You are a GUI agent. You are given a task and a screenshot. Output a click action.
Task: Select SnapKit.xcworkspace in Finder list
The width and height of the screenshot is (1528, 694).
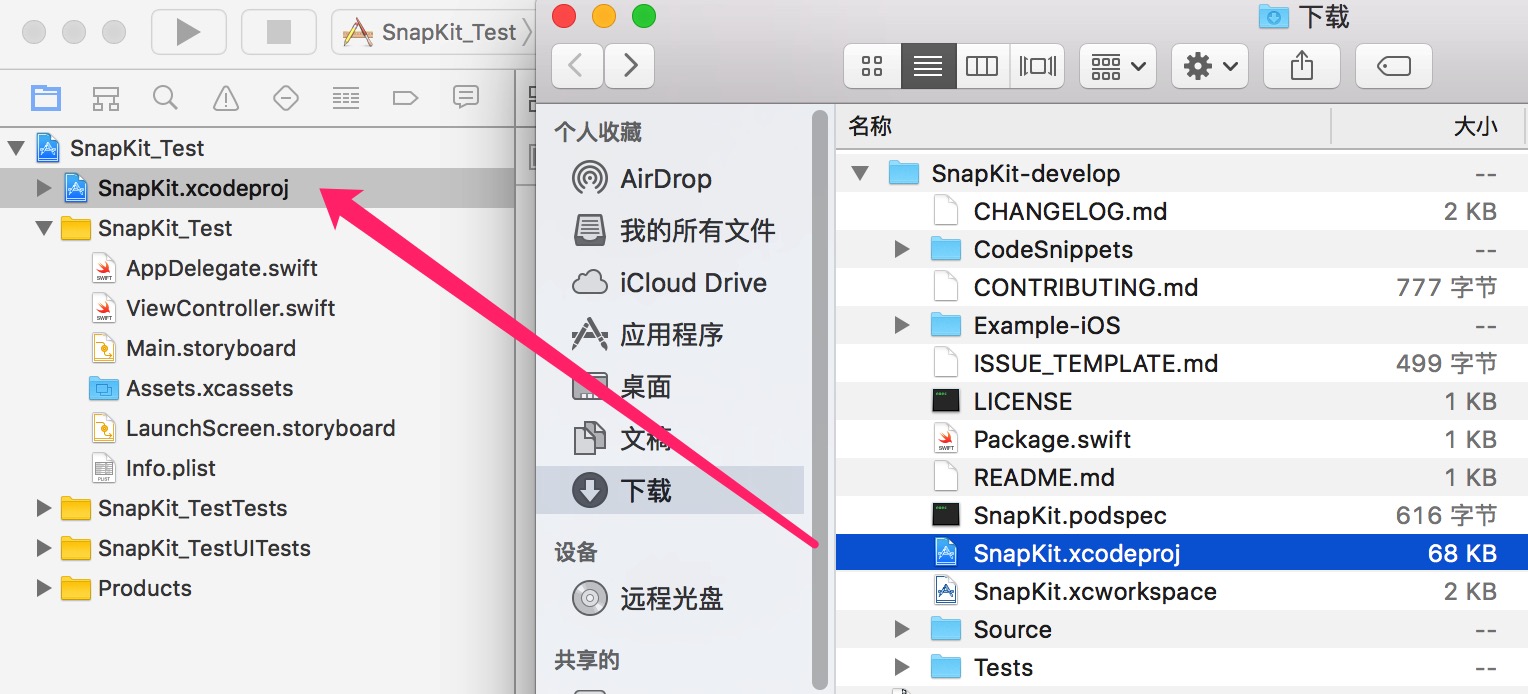(x=1182, y=591)
